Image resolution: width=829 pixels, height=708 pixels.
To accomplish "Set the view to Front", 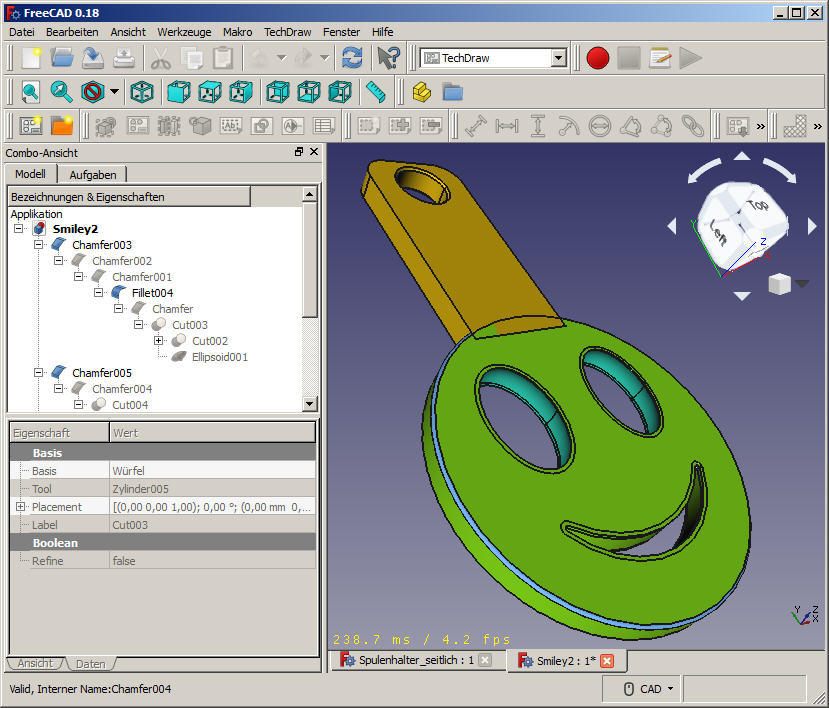I will pos(179,93).
